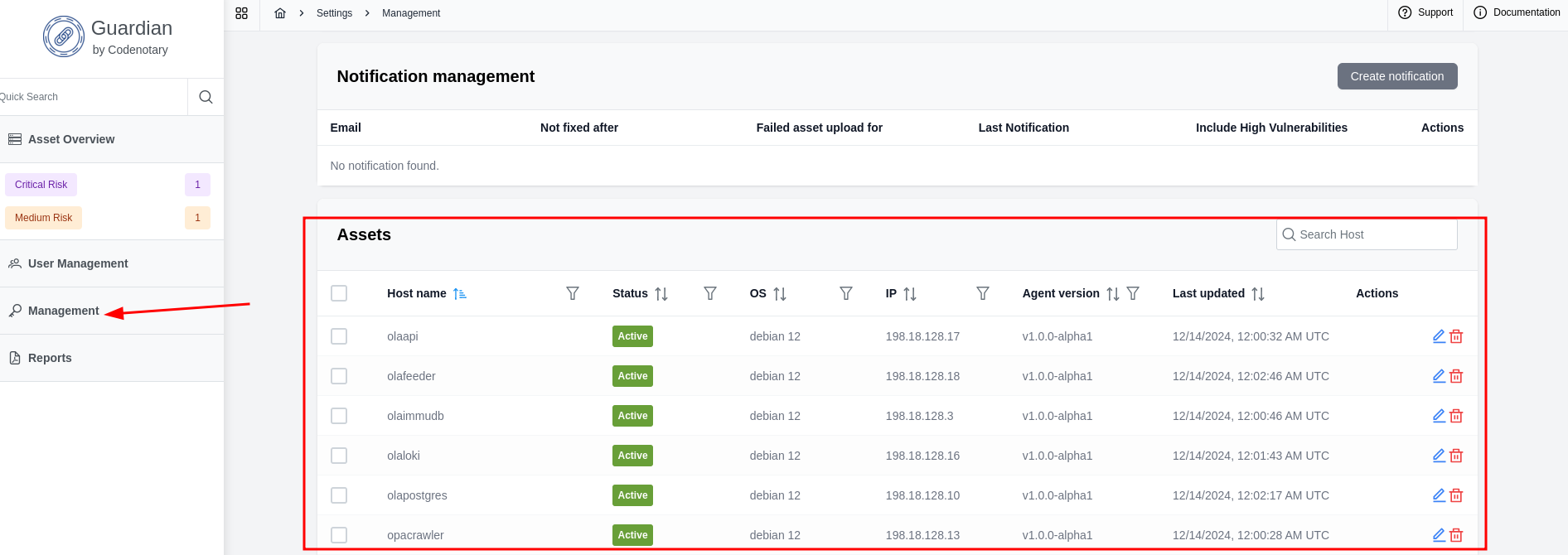Image resolution: width=1568 pixels, height=555 pixels.
Task: Click the 'No notification found.' message
Action: click(x=385, y=166)
